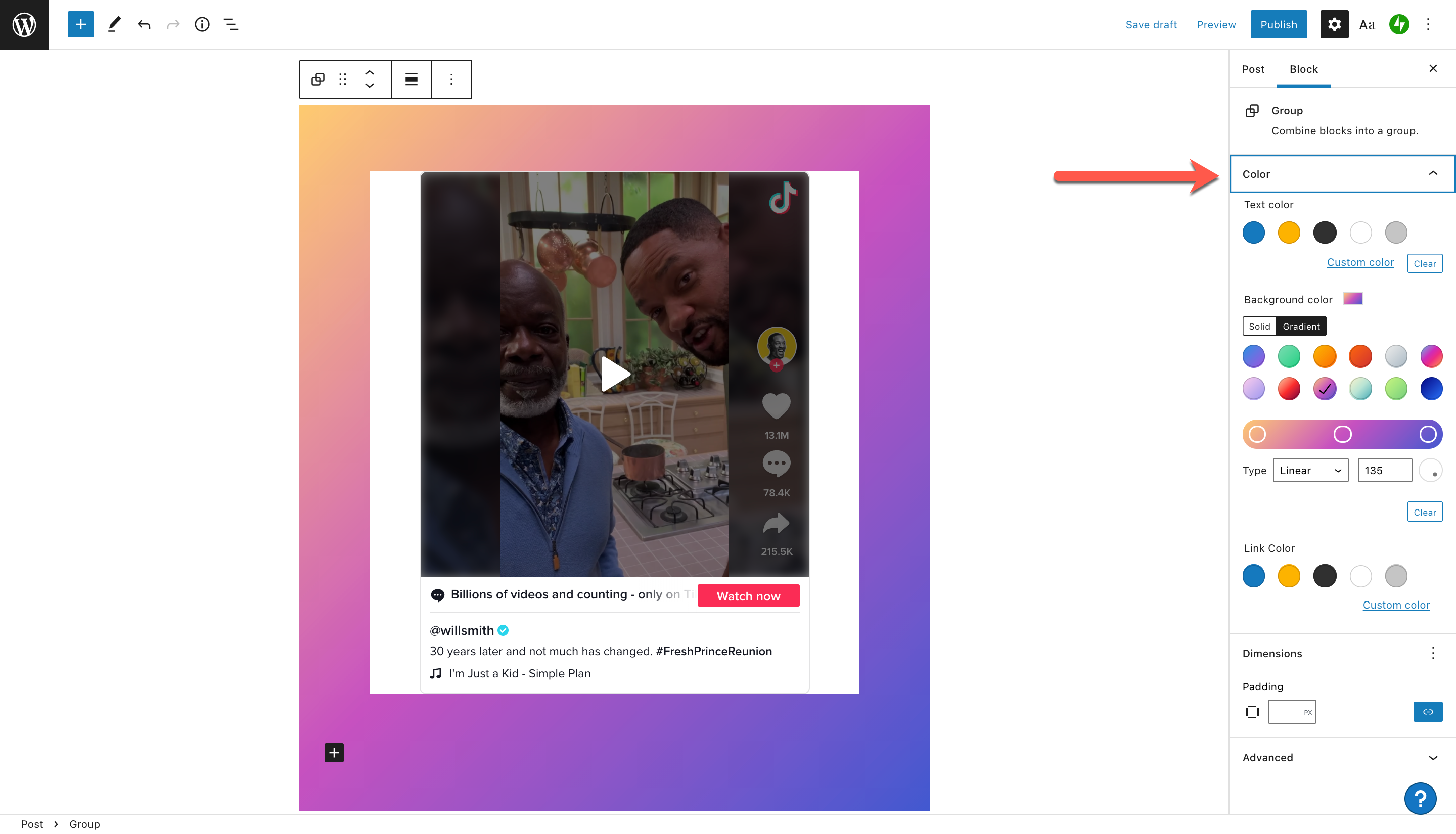Viewport: 1456px width, 834px height.
Task: Click the TikTok logo on the video
Action: point(783,198)
